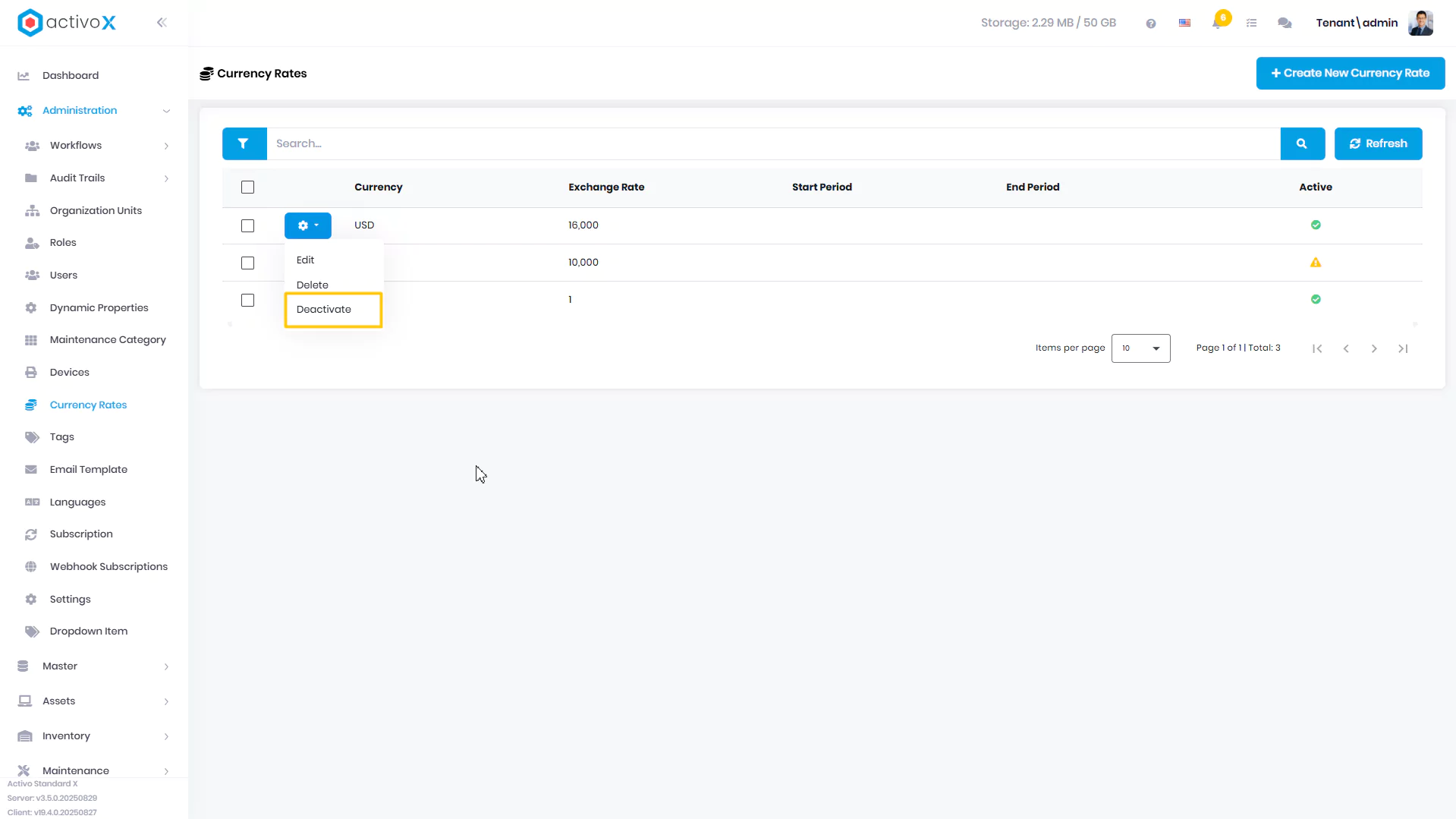The image size is (1456, 819).
Task: Click the Storage usage text
Action: coord(1048,23)
